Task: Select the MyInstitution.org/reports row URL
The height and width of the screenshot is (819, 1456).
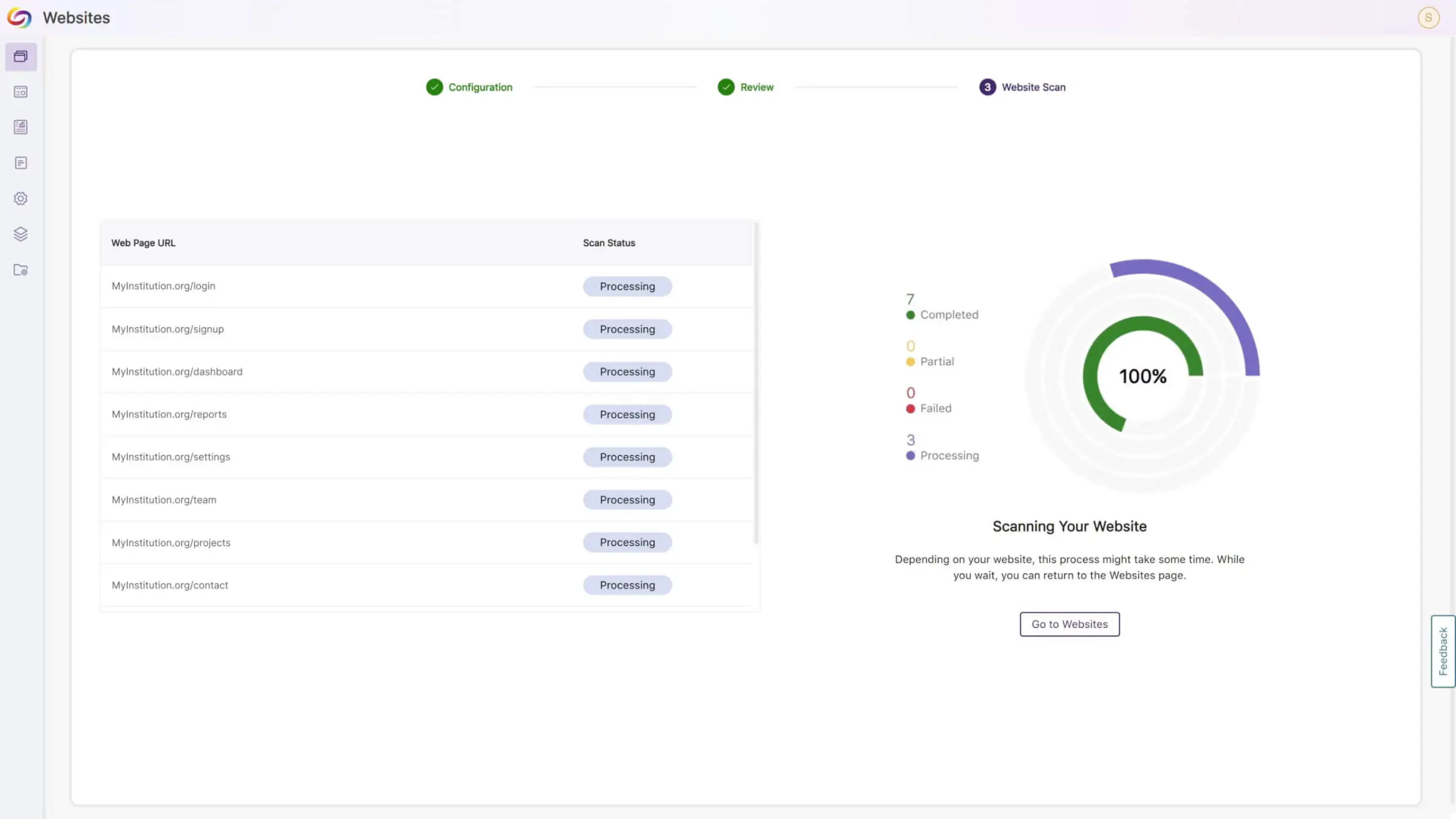Action: click(169, 414)
